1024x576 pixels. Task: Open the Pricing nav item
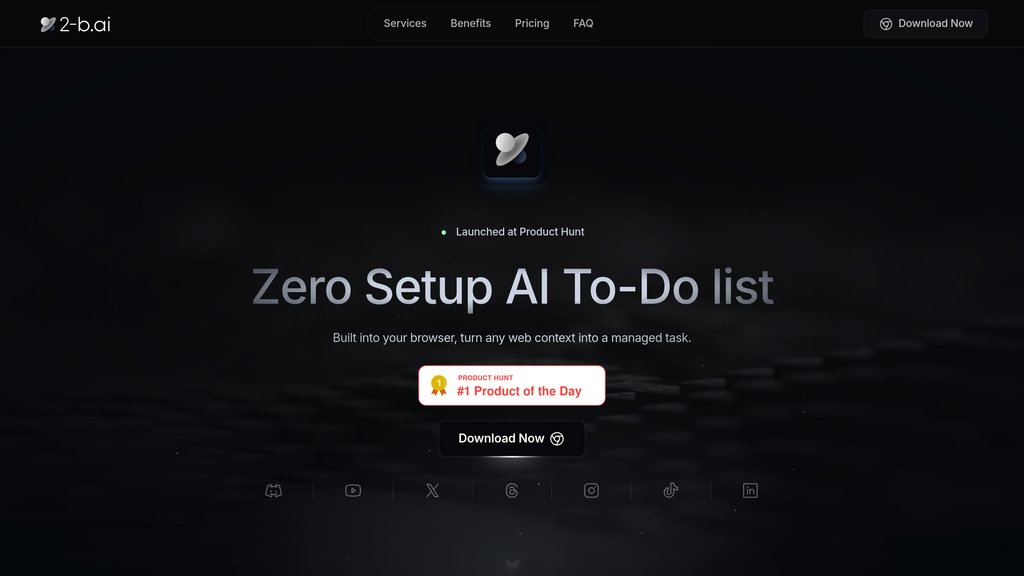coord(532,24)
